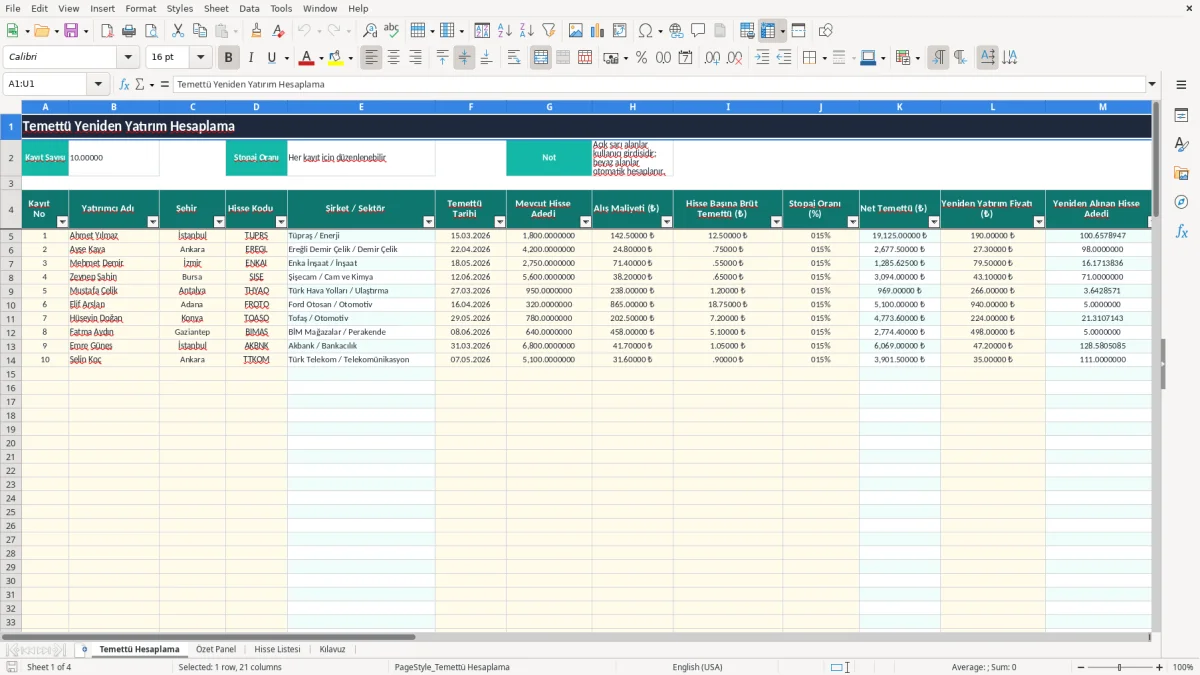Screen dimensions: 1200x675
Task: Click sidebar settings hamburger button
Action: pyautogui.click(x=1181, y=85)
